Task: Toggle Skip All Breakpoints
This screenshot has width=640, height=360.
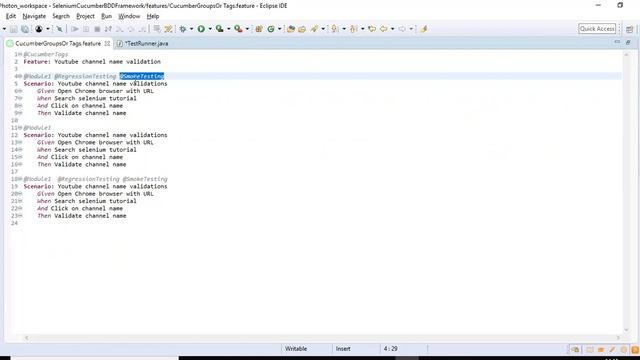Action: point(59,29)
